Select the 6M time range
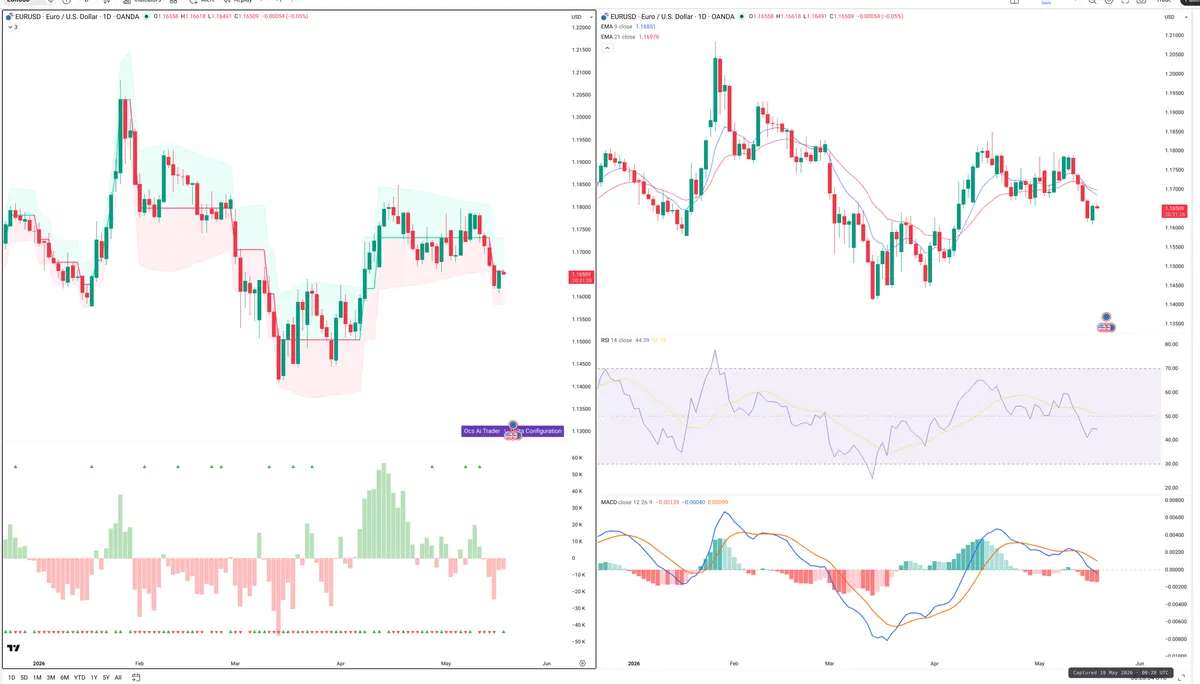The height and width of the screenshot is (684, 1200). tap(65, 677)
